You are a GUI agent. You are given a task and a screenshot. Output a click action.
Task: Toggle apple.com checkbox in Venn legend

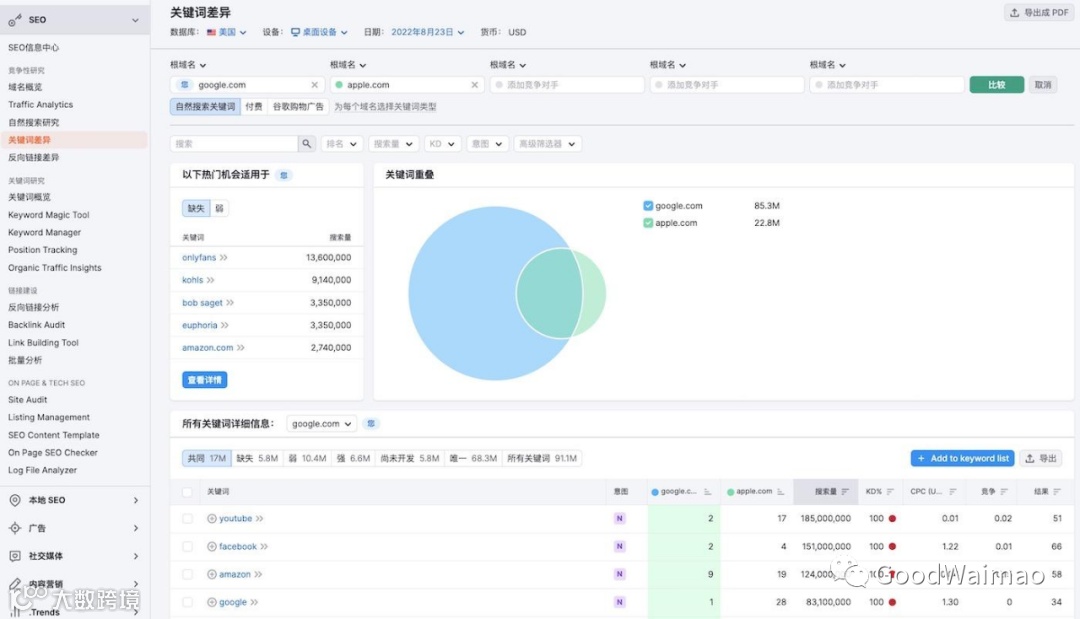(x=647, y=223)
